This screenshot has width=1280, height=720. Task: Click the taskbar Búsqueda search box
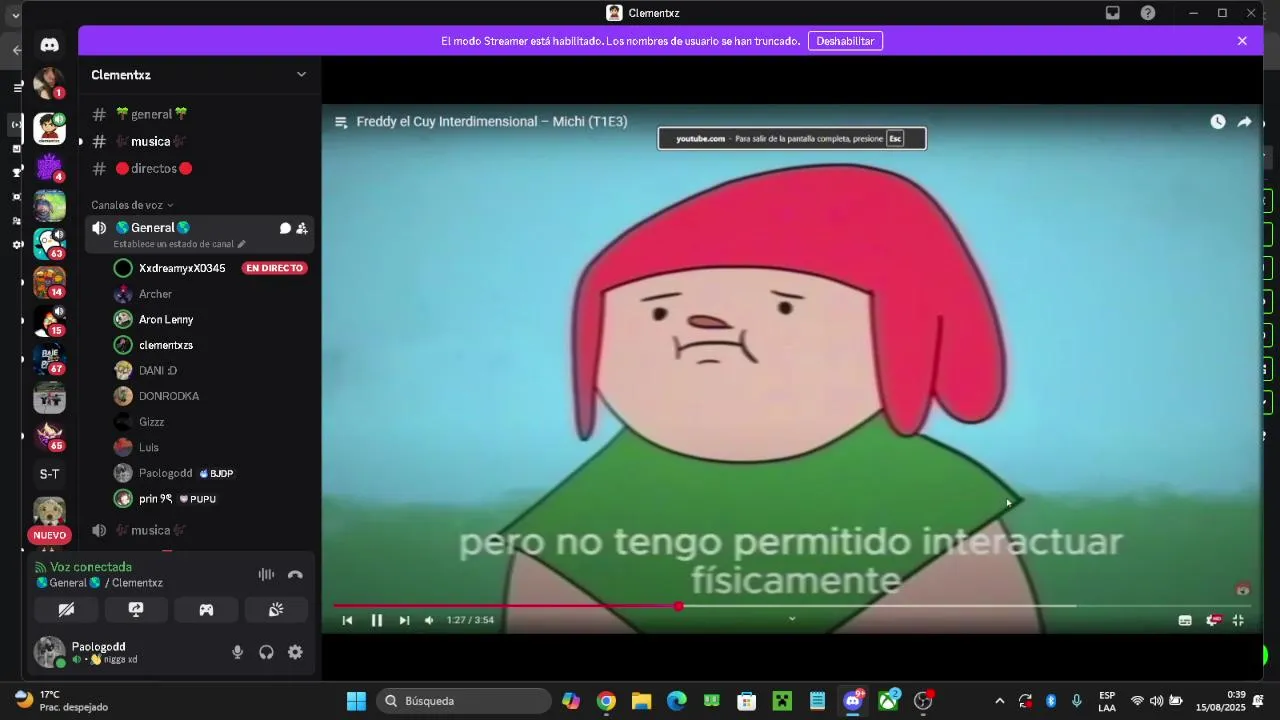(464, 701)
